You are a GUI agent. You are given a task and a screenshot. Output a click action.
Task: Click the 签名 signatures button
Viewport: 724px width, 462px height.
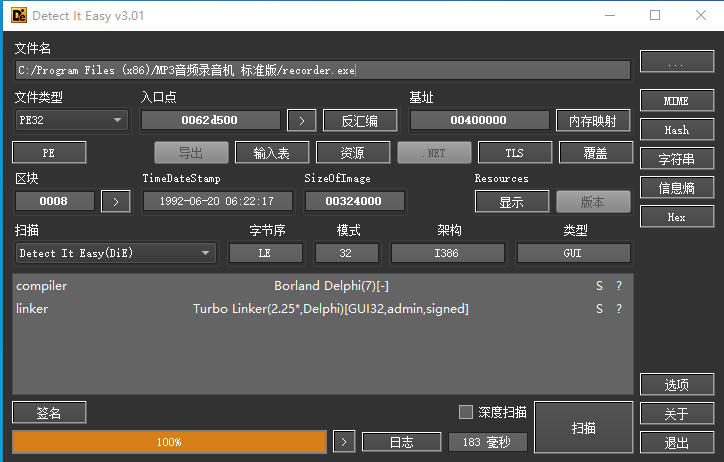tap(49, 413)
